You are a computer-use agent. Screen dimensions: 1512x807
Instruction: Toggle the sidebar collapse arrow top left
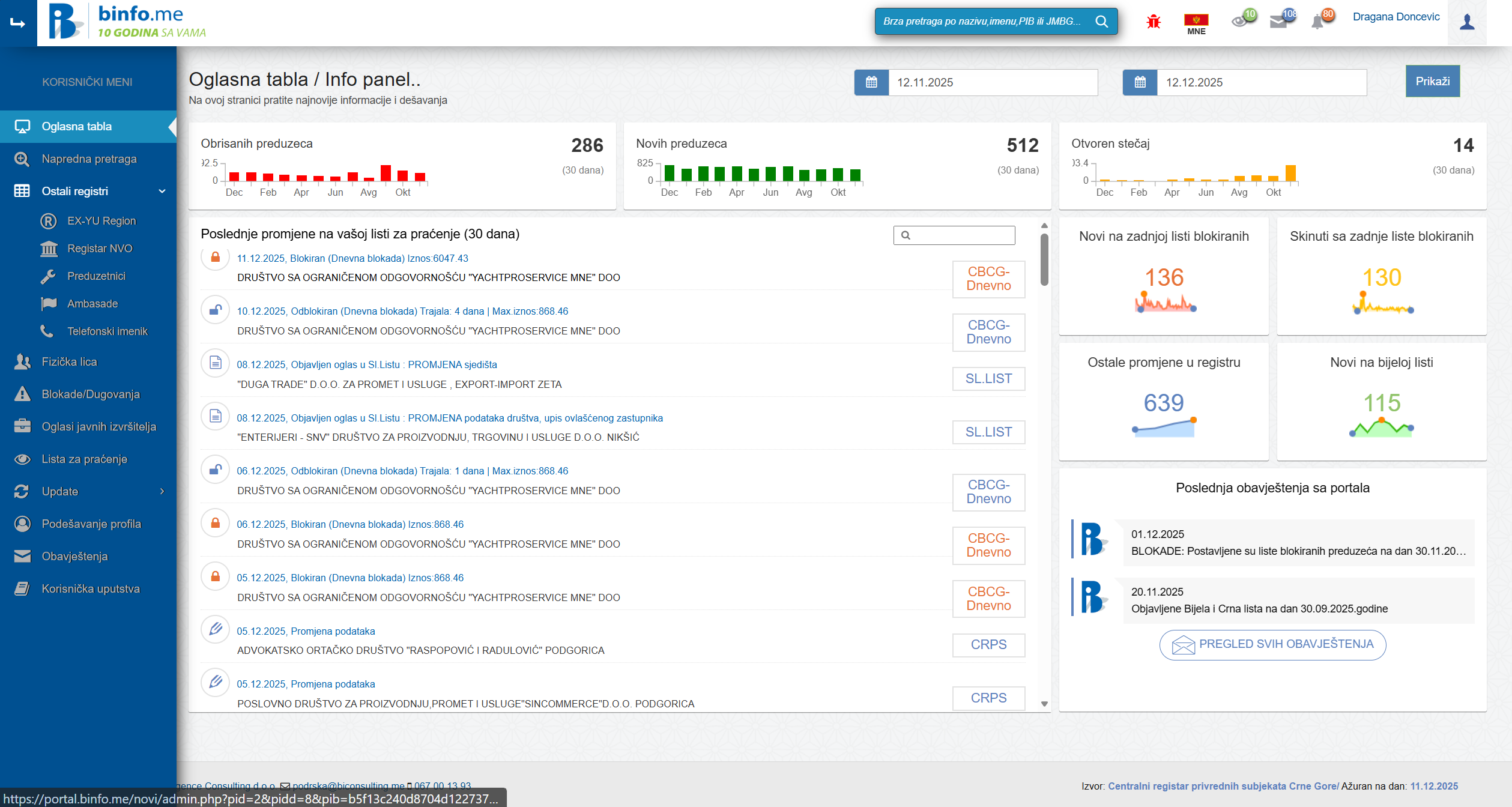coord(17,23)
